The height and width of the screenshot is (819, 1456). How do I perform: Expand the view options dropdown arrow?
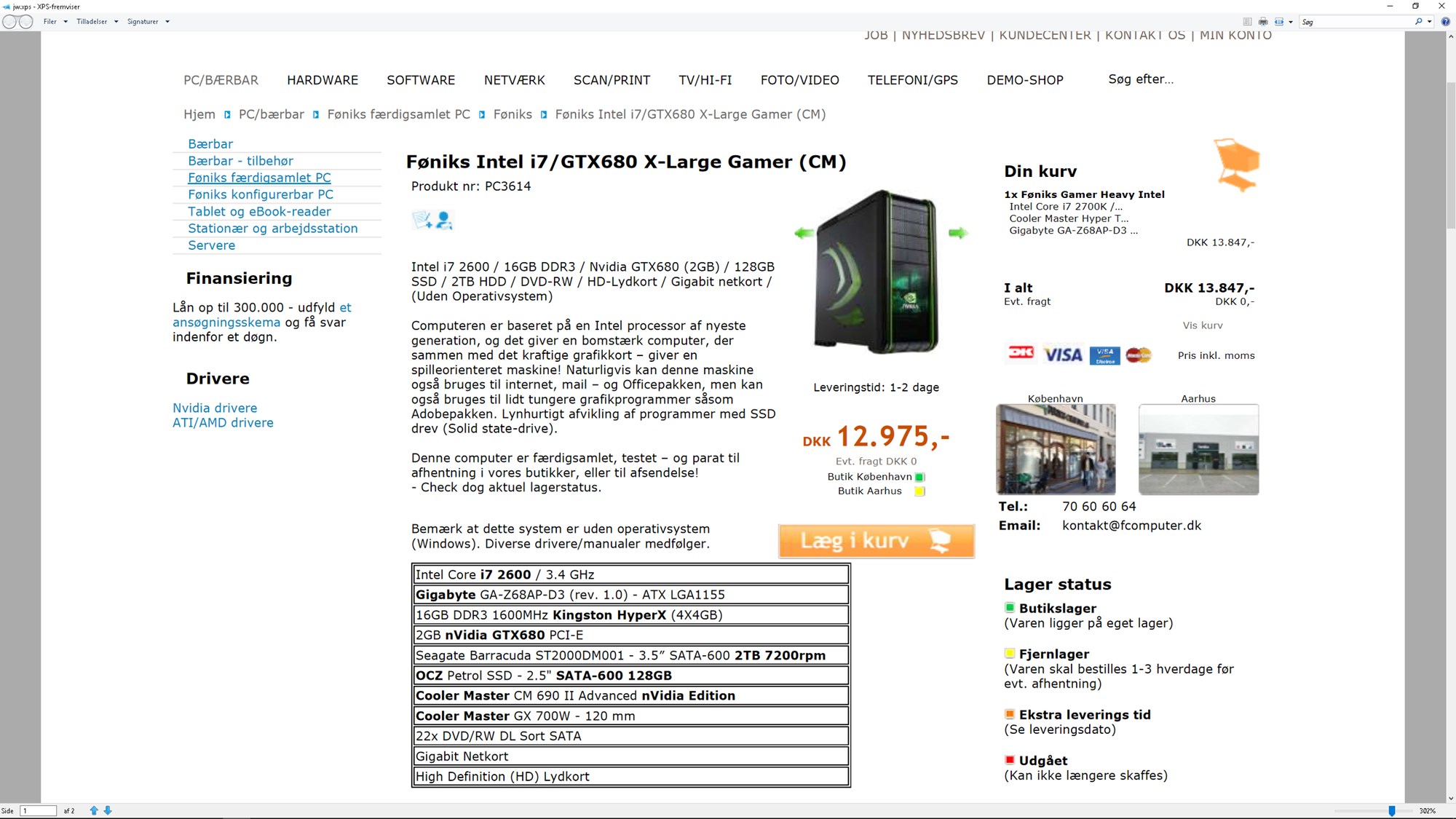pos(1291,22)
